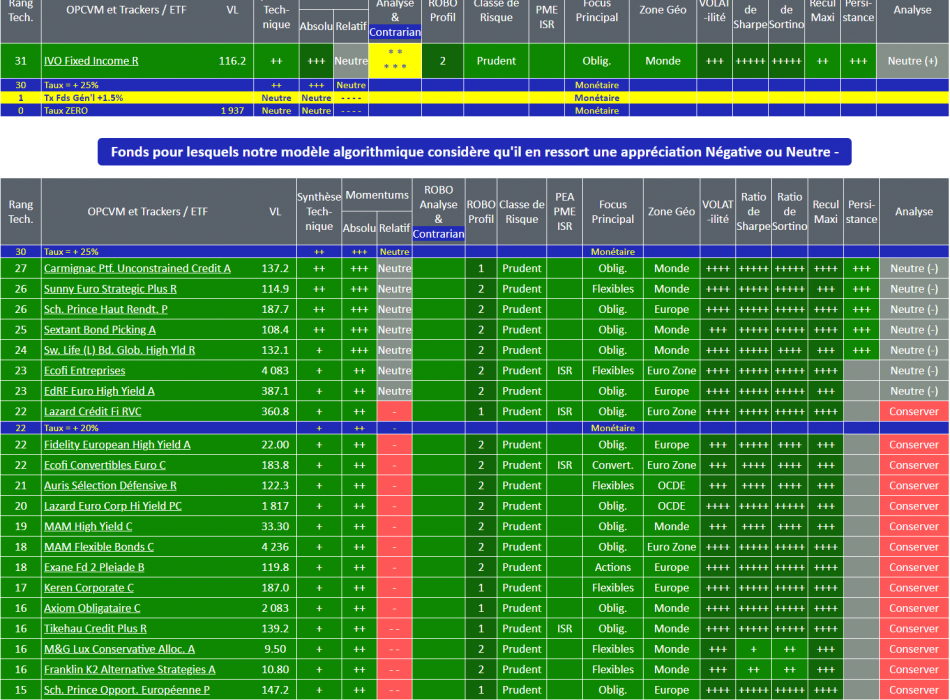This screenshot has width=950, height=700.
Task: Click the VL value 9.50 for M&G Lux Conservative
Action: [275, 649]
